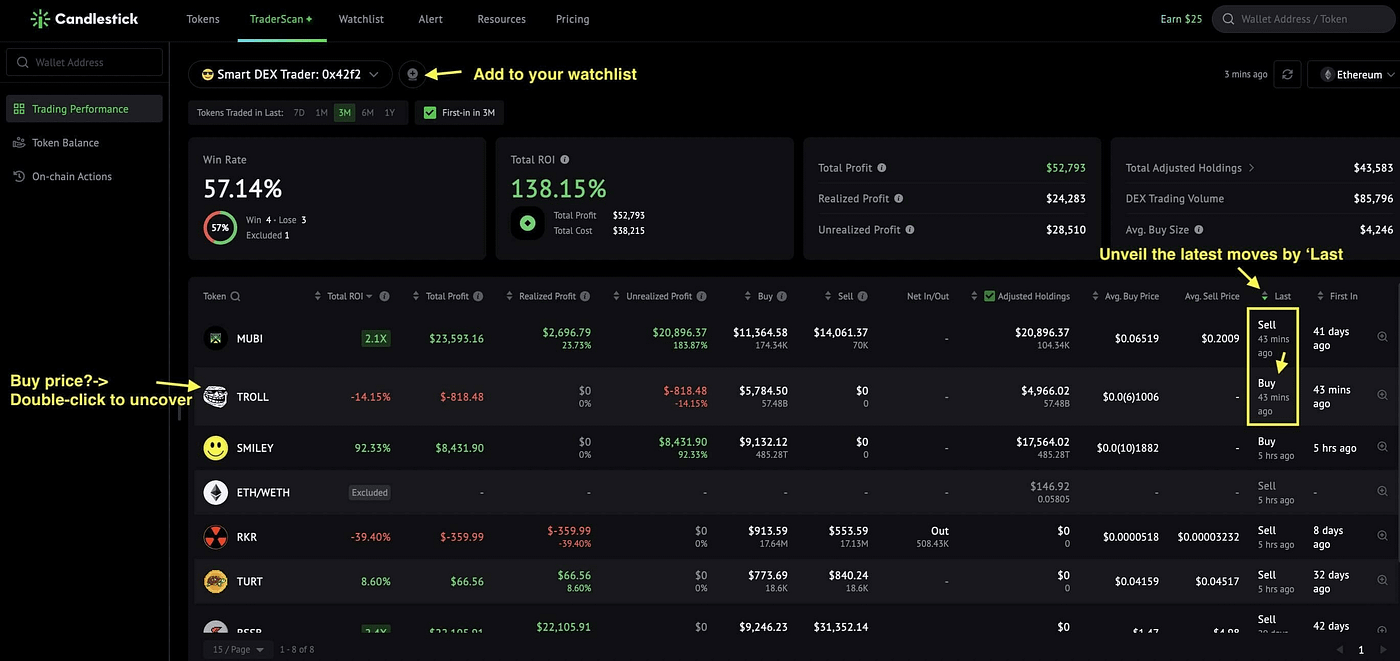The image size is (1400, 661).
Task: Click the Candlestick logo
Action: tap(84, 19)
